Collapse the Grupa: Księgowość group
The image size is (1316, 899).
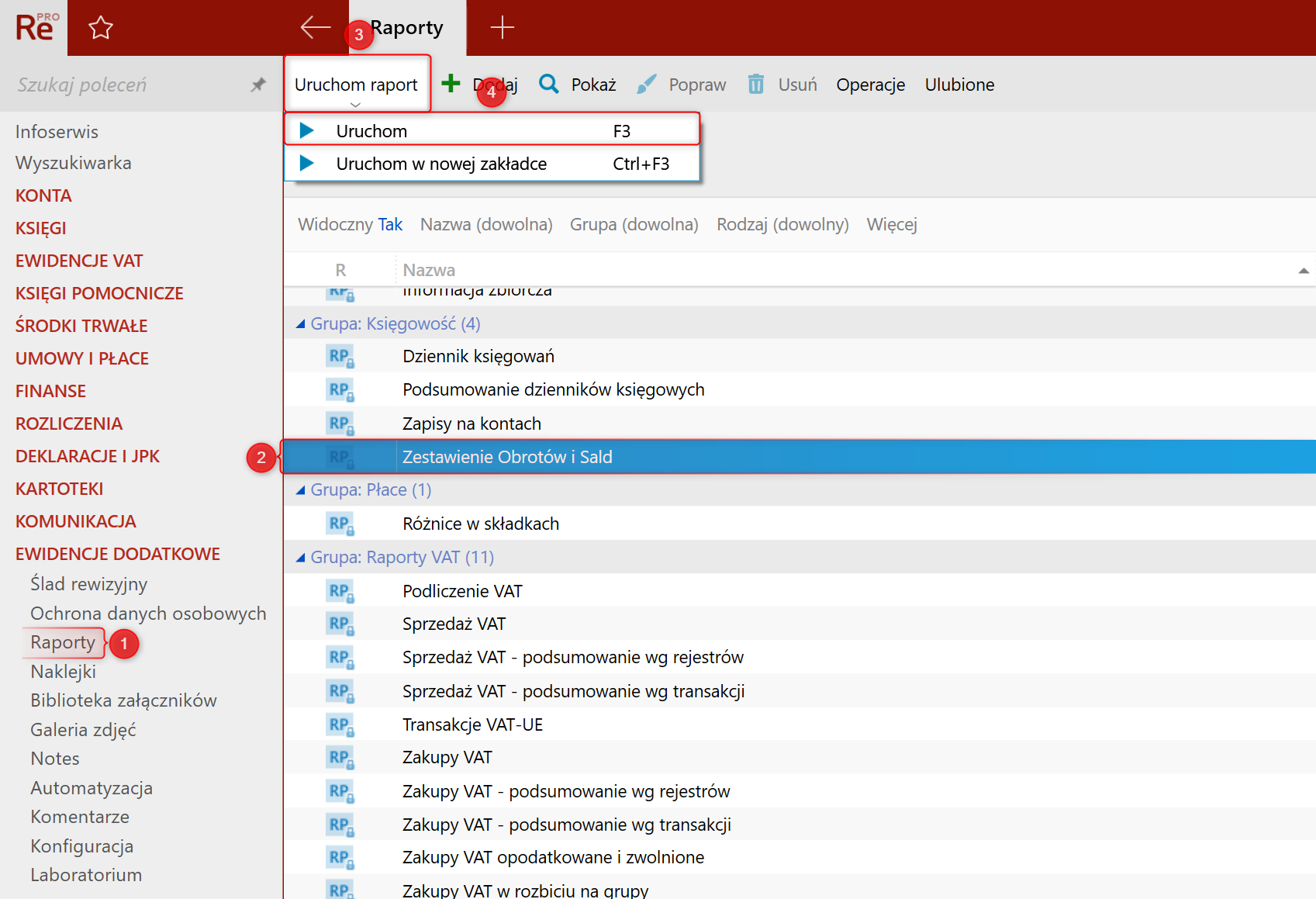[x=301, y=324]
